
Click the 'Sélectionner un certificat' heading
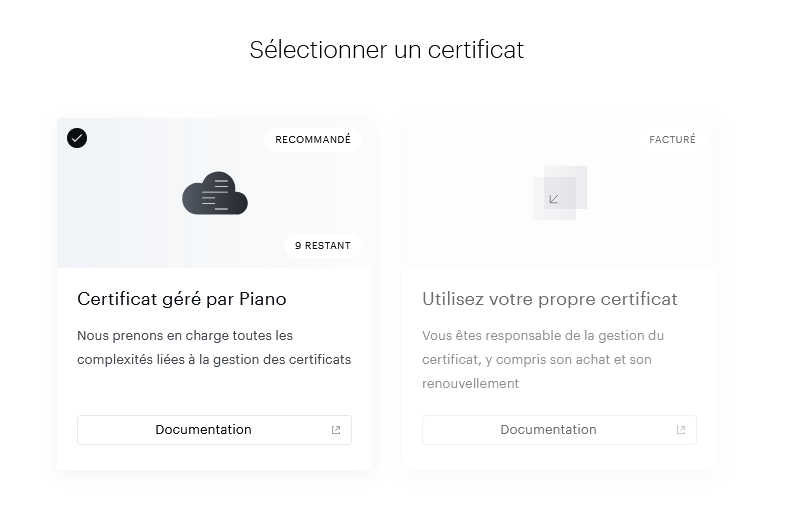(x=386, y=49)
